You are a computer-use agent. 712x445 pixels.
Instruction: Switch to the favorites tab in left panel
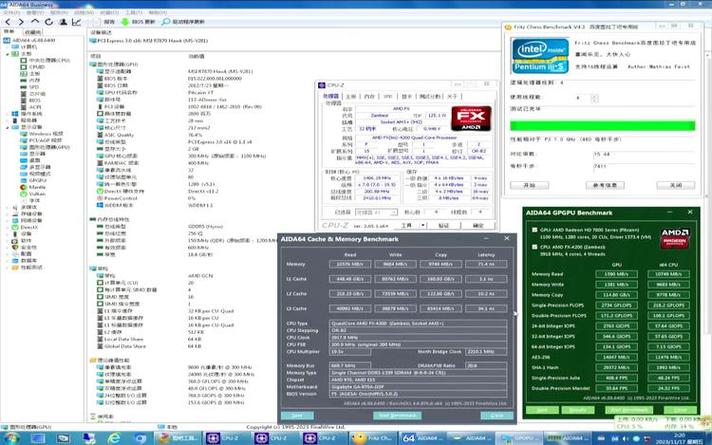coord(32,32)
